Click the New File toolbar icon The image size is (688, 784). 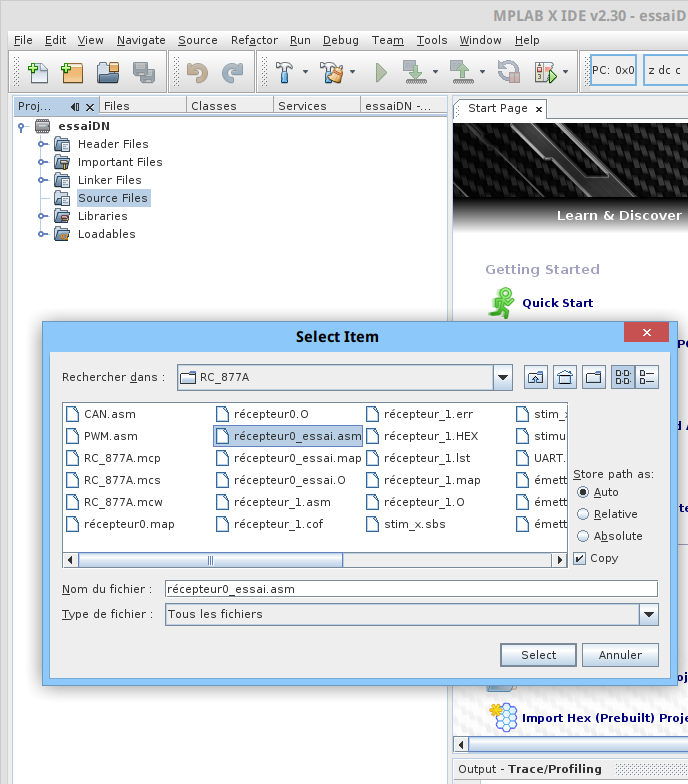point(38,72)
